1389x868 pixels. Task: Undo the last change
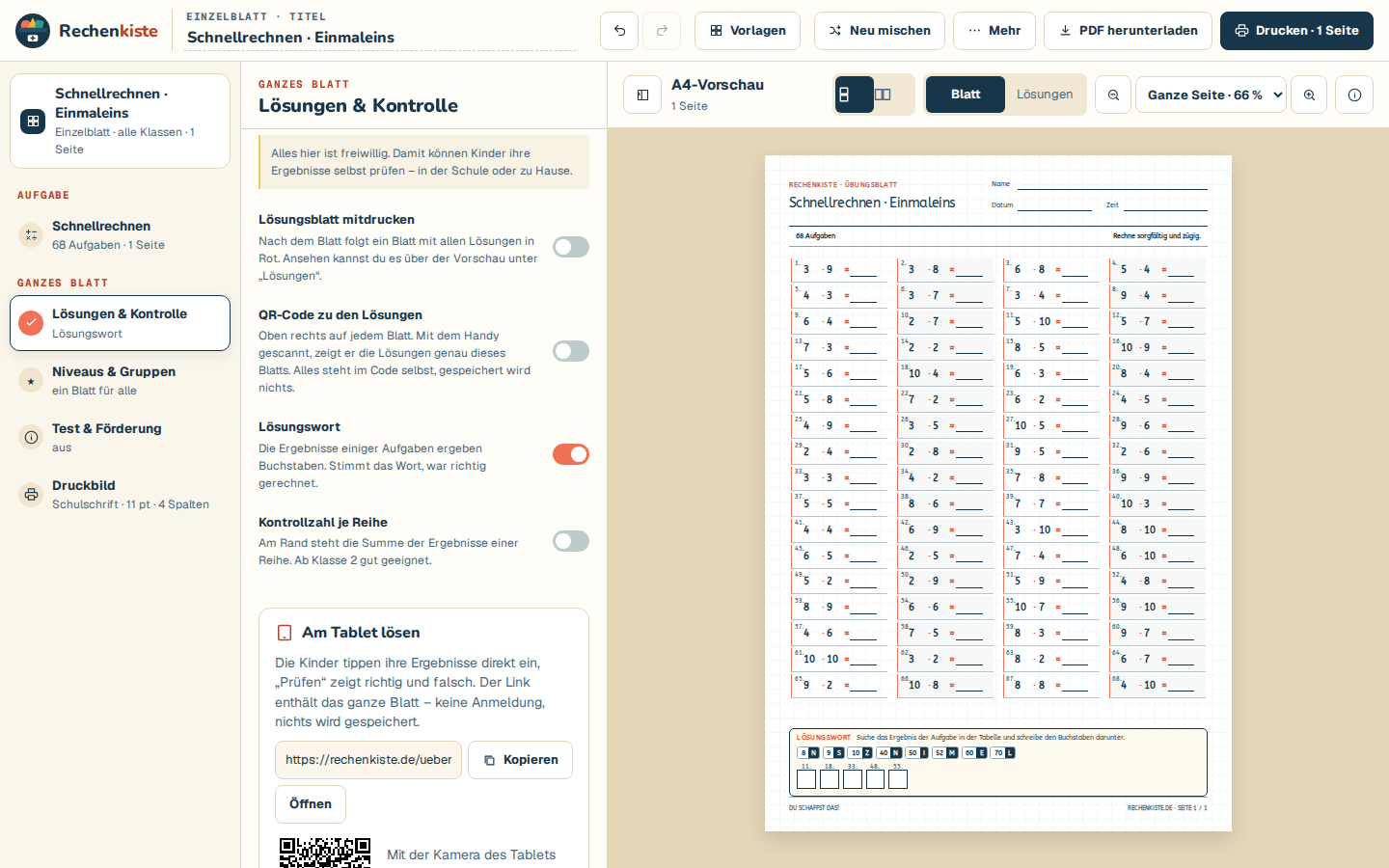[619, 31]
